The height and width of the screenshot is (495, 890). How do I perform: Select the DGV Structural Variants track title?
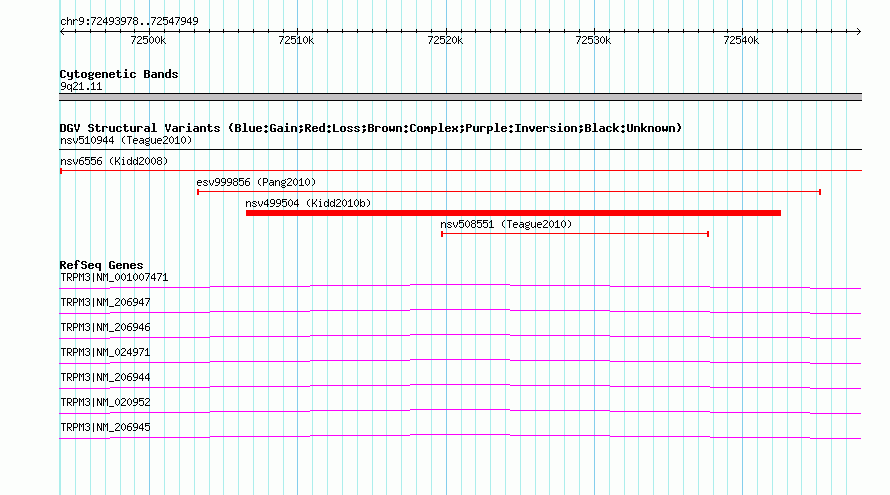371,128
